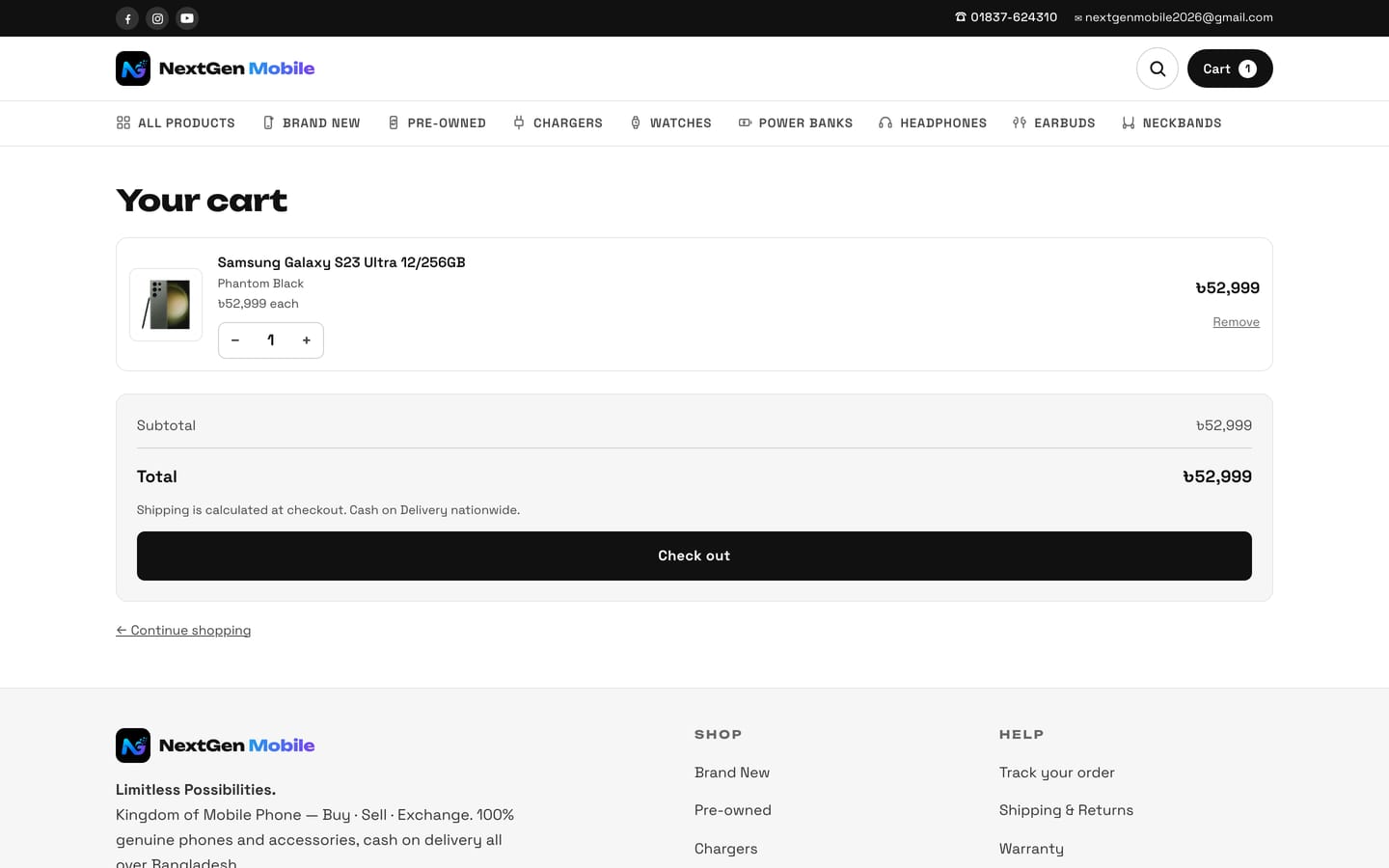Open the Power Banks category
Viewport: 1389px width, 868px height.
[796, 122]
